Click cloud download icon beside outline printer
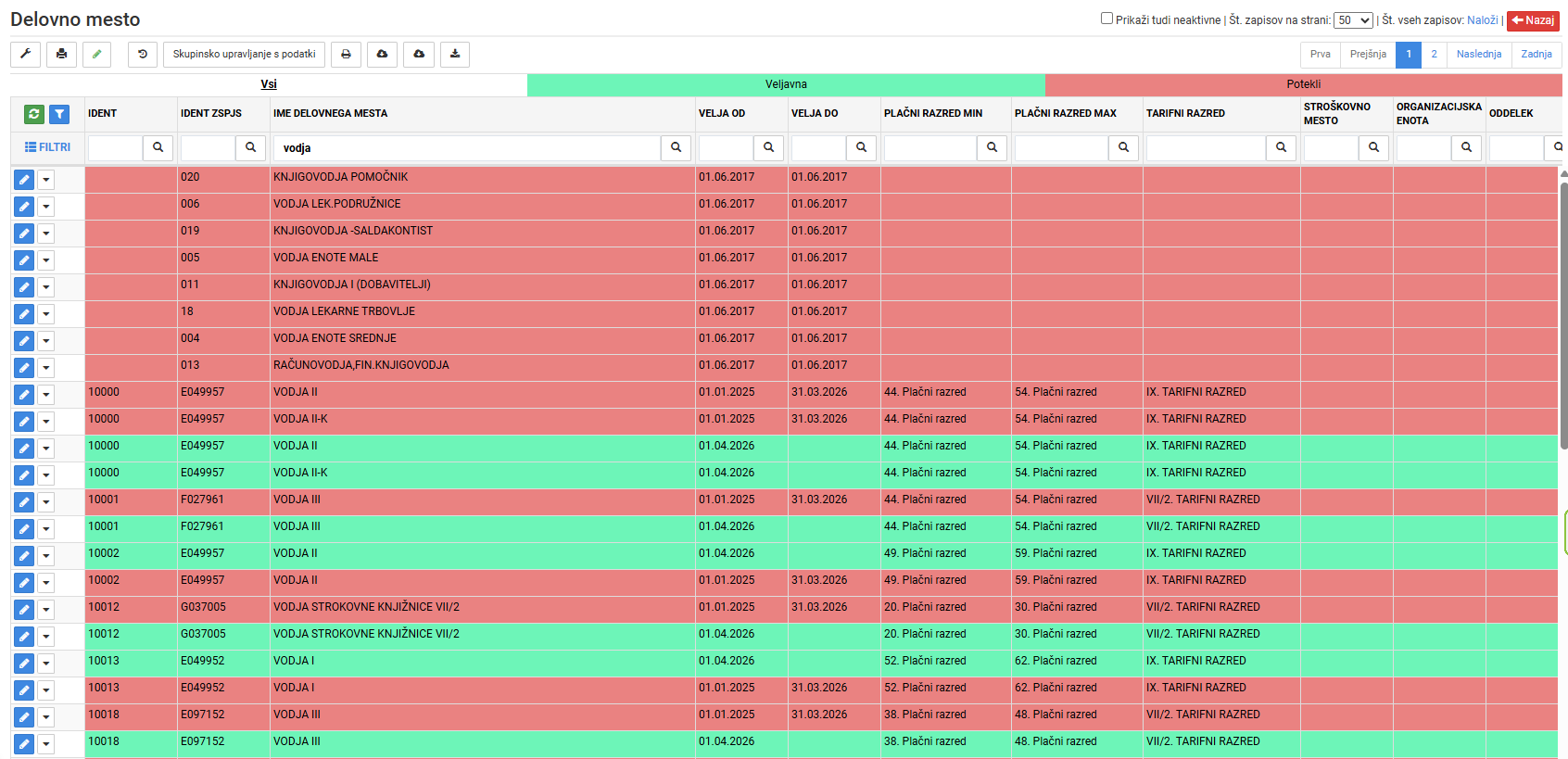The width and height of the screenshot is (1568, 759). coord(382,54)
